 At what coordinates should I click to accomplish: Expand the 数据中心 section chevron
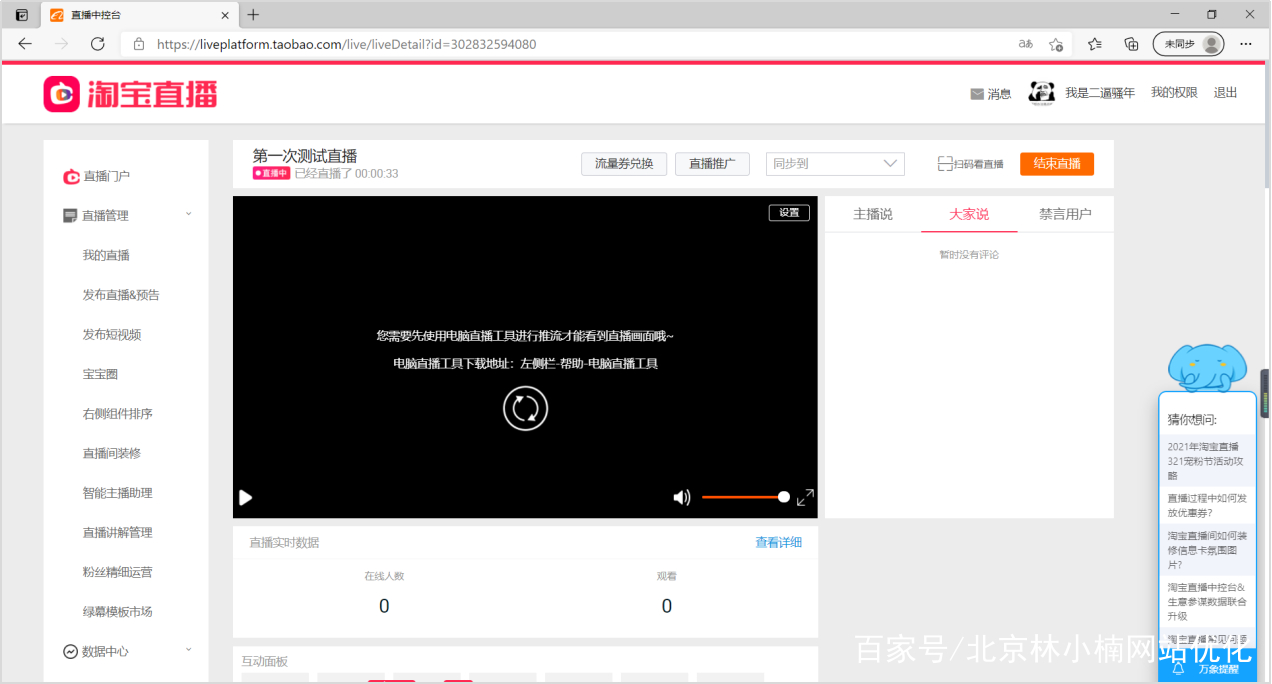tap(188, 650)
